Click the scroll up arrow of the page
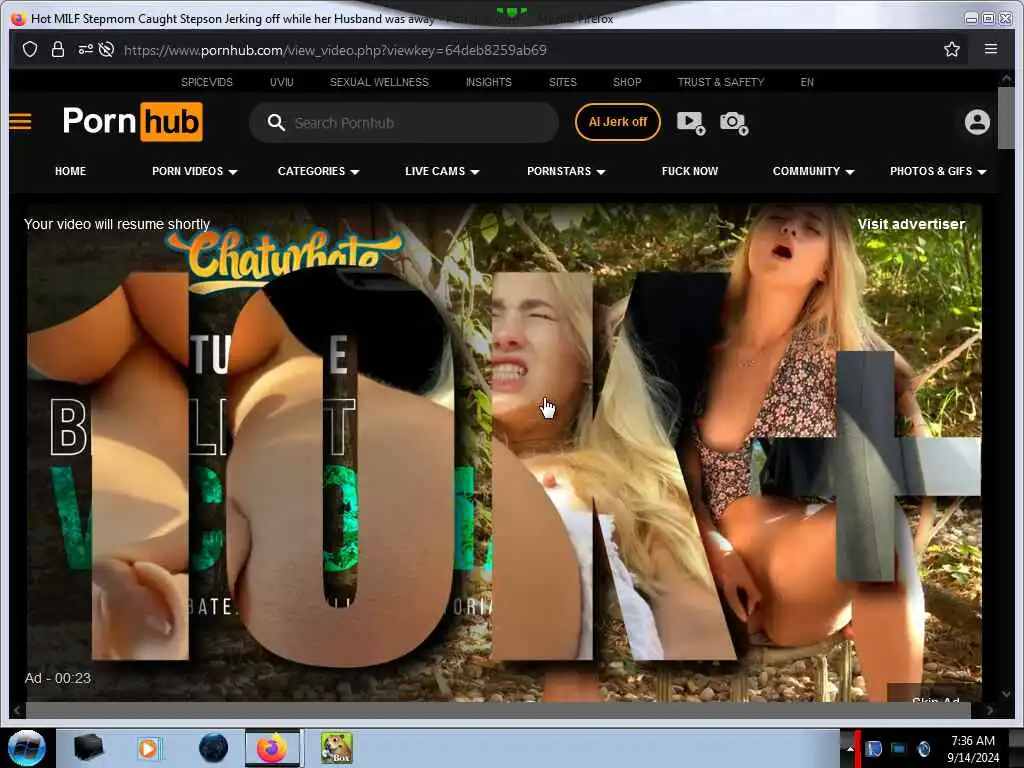 (x=1006, y=78)
